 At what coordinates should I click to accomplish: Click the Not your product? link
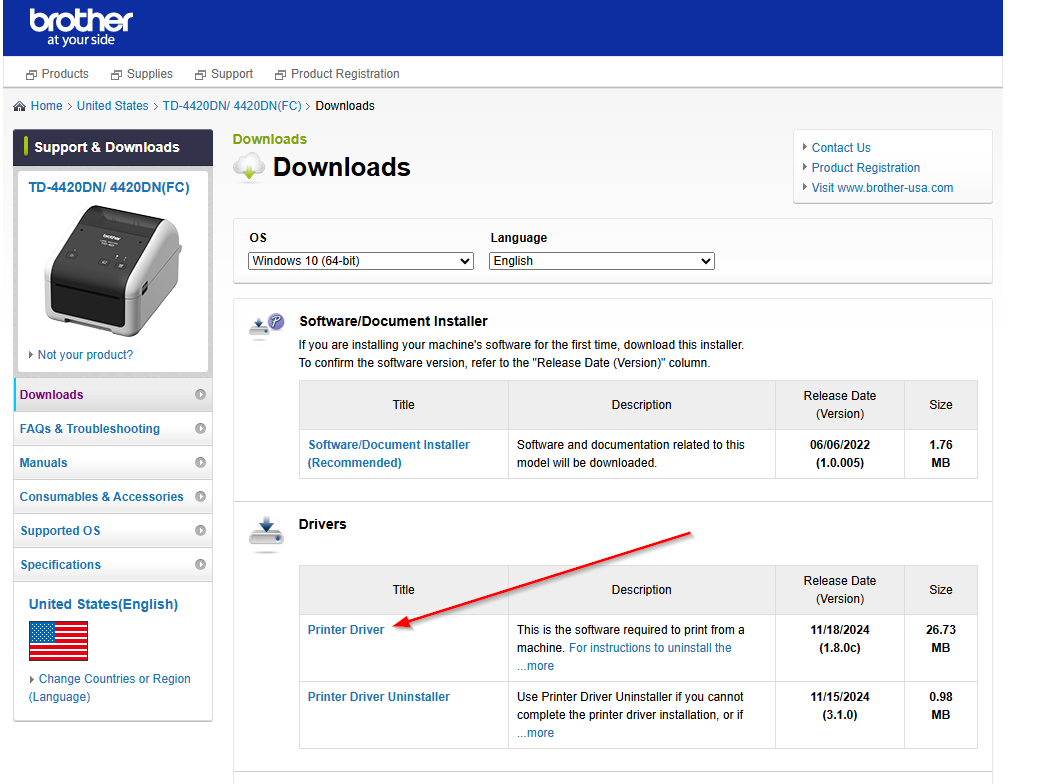click(x=85, y=355)
